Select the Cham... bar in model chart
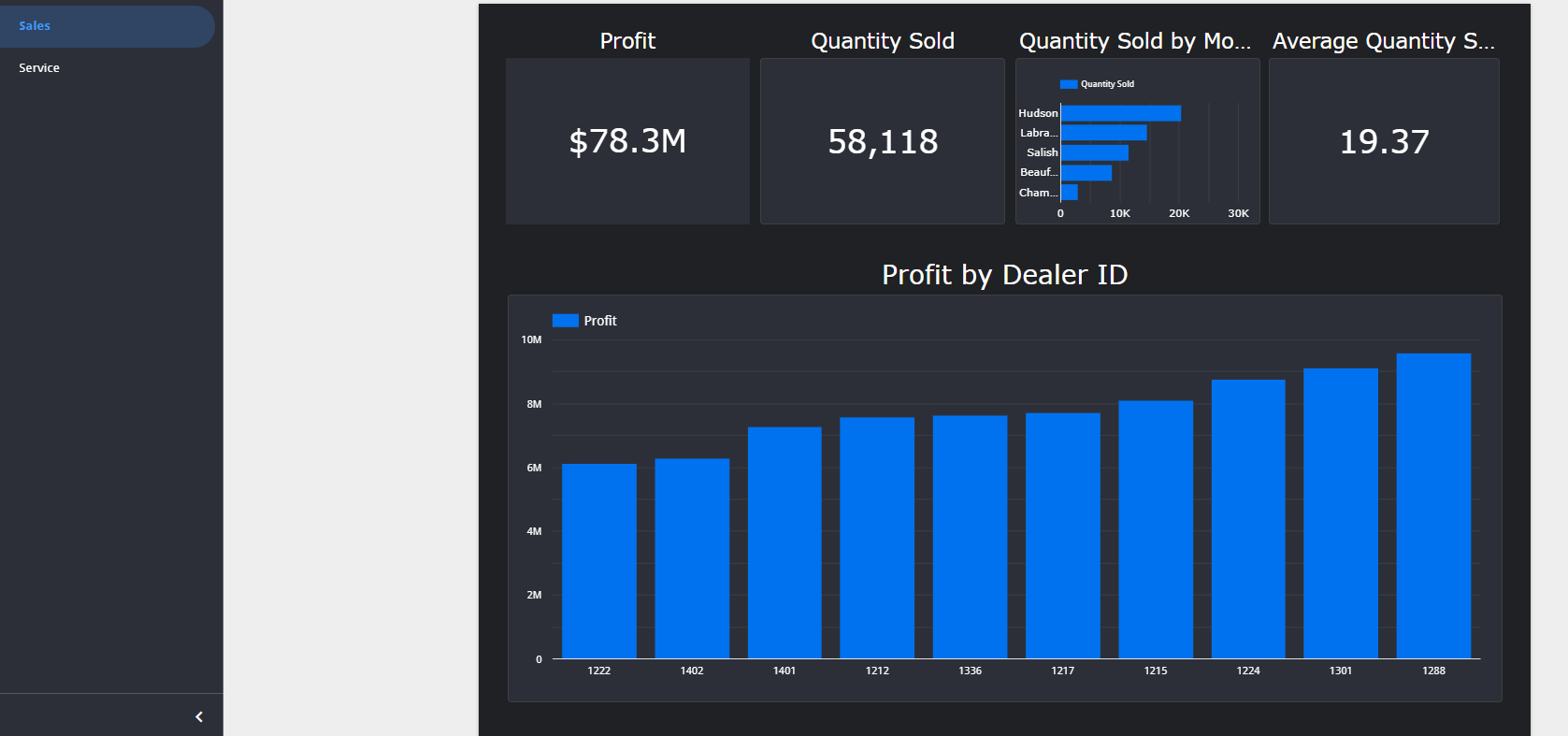Image resolution: width=1568 pixels, height=736 pixels. (x=1070, y=193)
